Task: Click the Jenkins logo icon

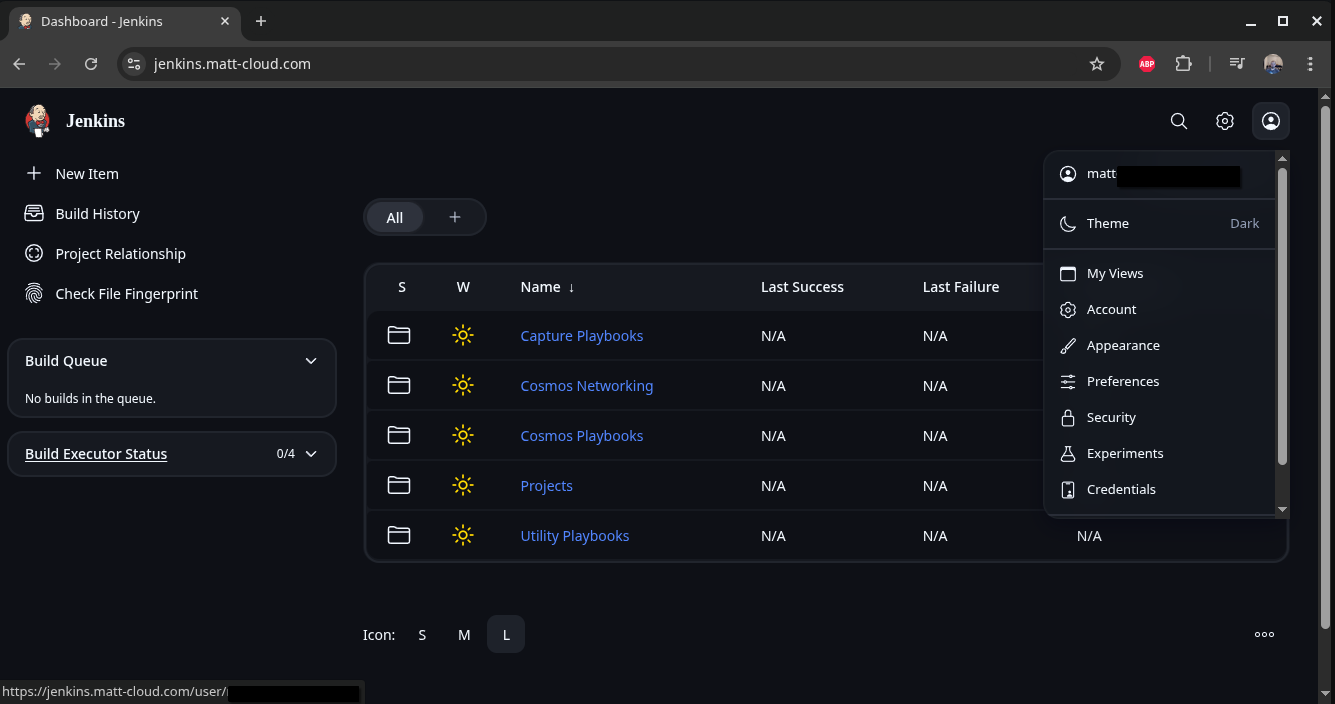Action: click(37, 121)
